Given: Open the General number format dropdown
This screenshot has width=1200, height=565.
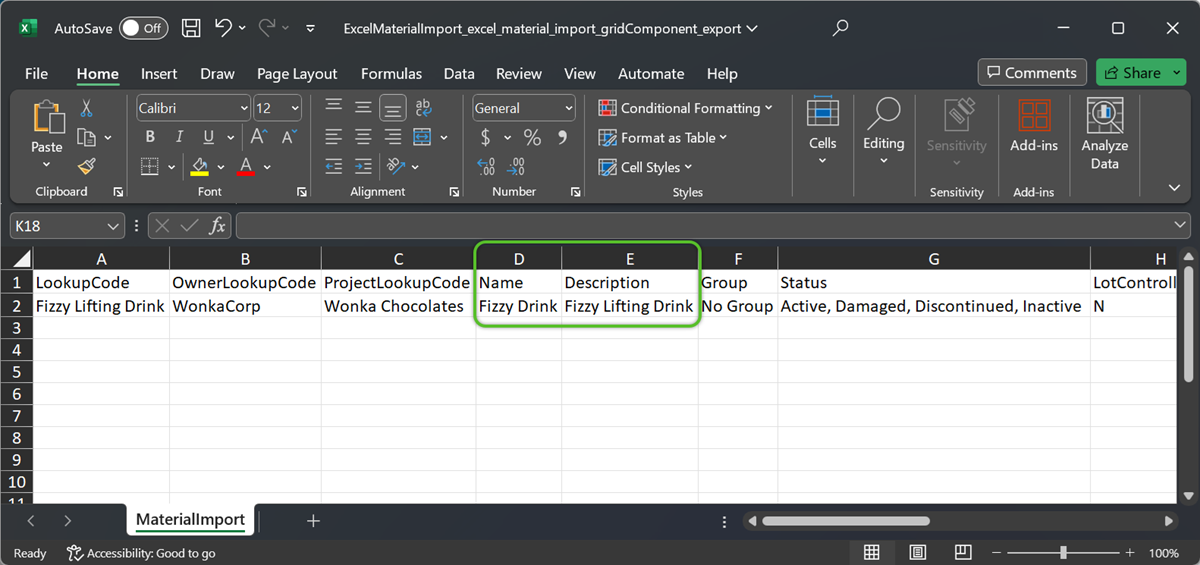Looking at the screenshot, I should tap(569, 108).
